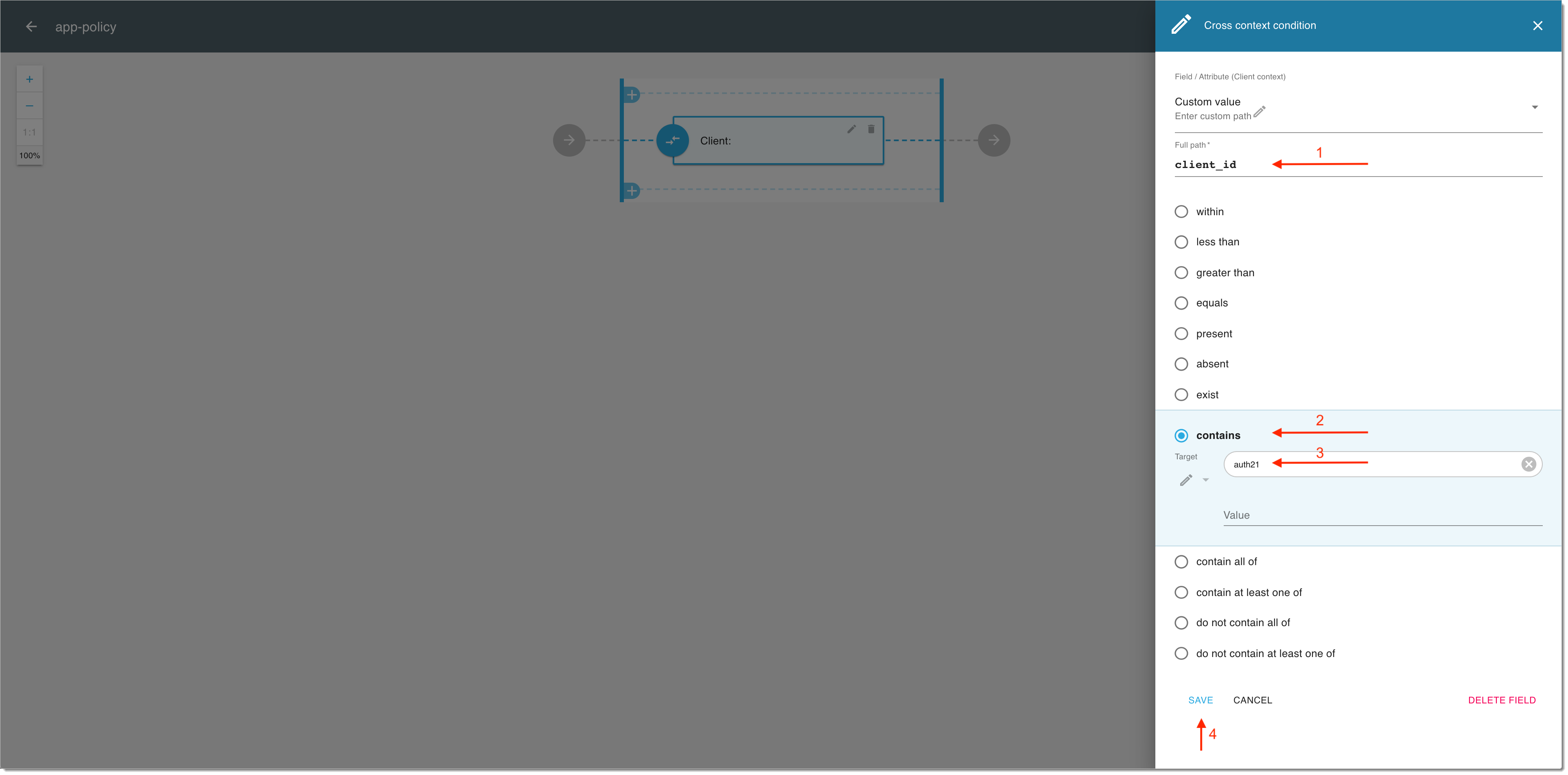1568x775 pixels.
Task: Click the edit pencil icon next to Target field
Action: tap(1185, 480)
